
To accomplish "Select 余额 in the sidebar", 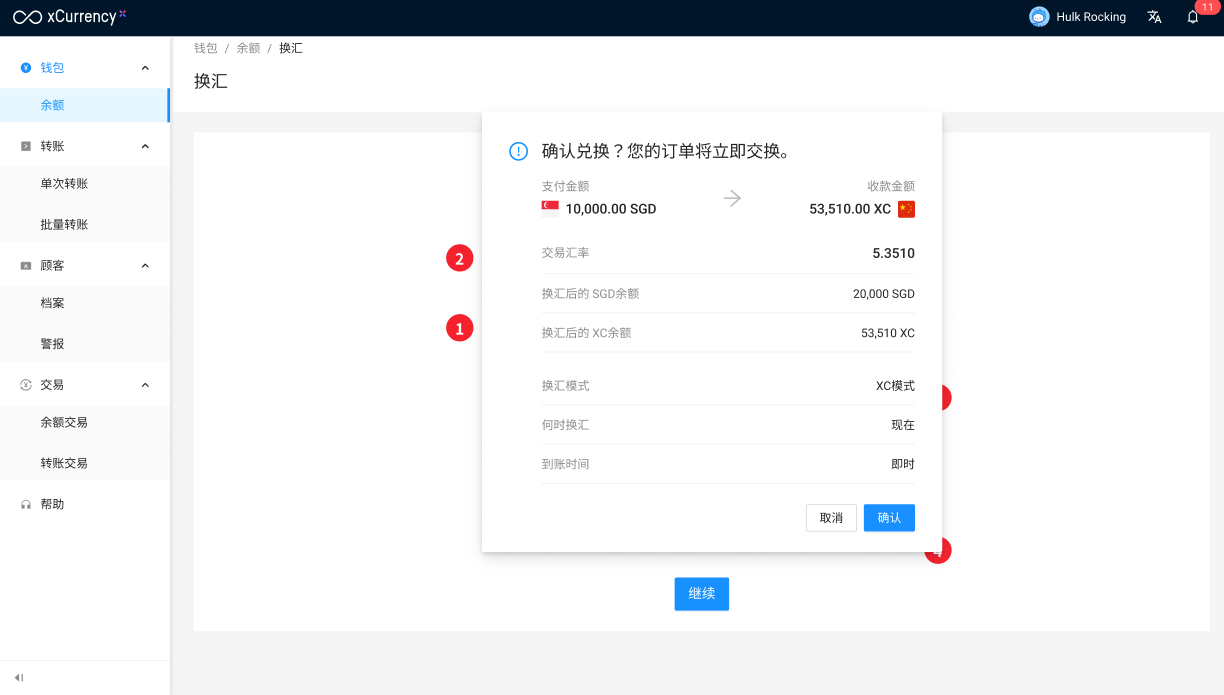I will pyautogui.click(x=84, y=105).
